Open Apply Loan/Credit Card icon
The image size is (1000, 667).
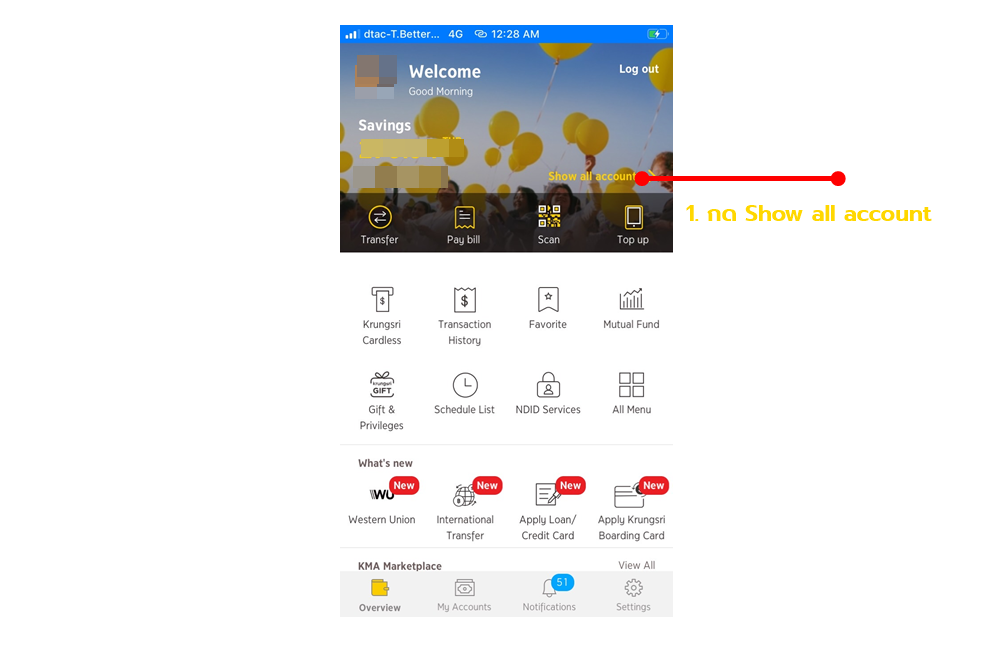tap(547, 495)
